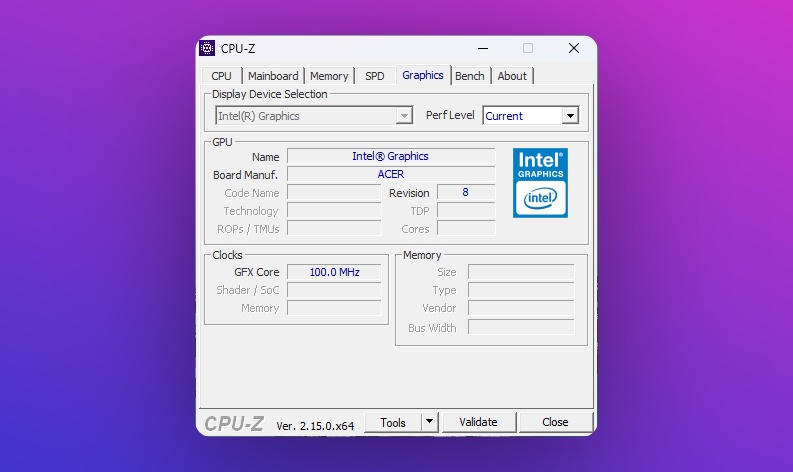Image resolution: width=793 pixels, height=472 pixels.
Task: Switch to the CPU tab
Action: [x=221, y=76]
